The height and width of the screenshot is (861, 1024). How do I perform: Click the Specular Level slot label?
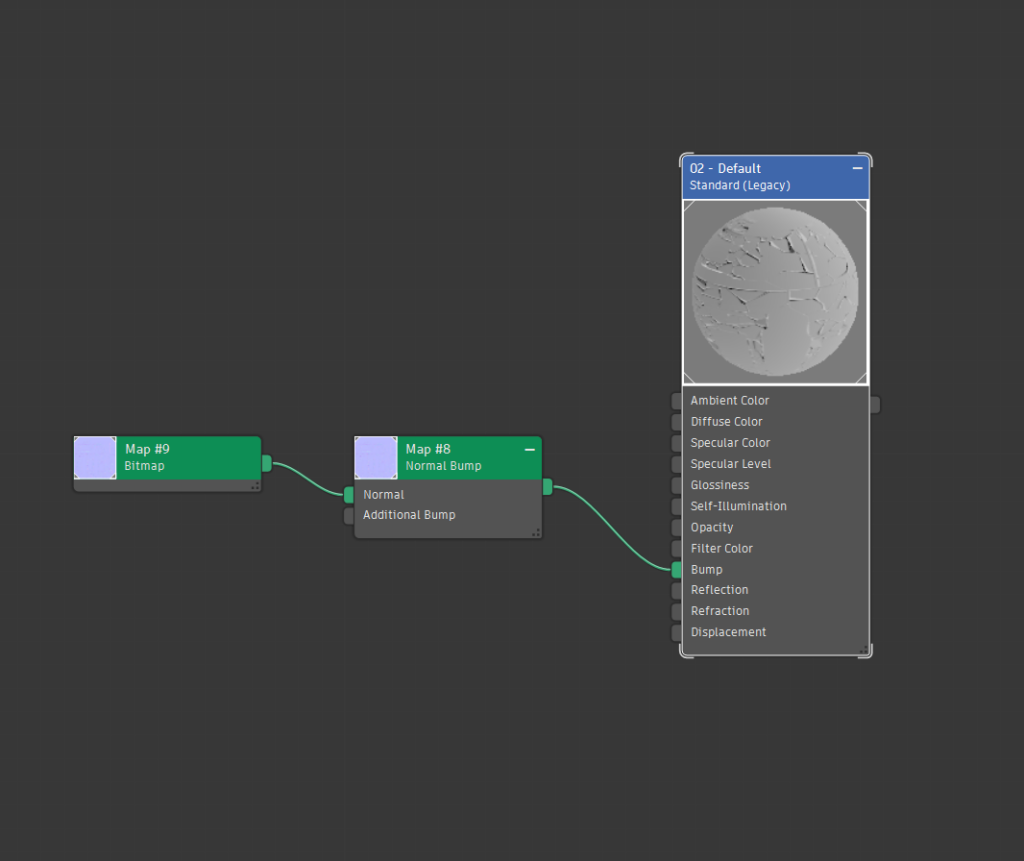pyautogui.click(x=731, y=464)
